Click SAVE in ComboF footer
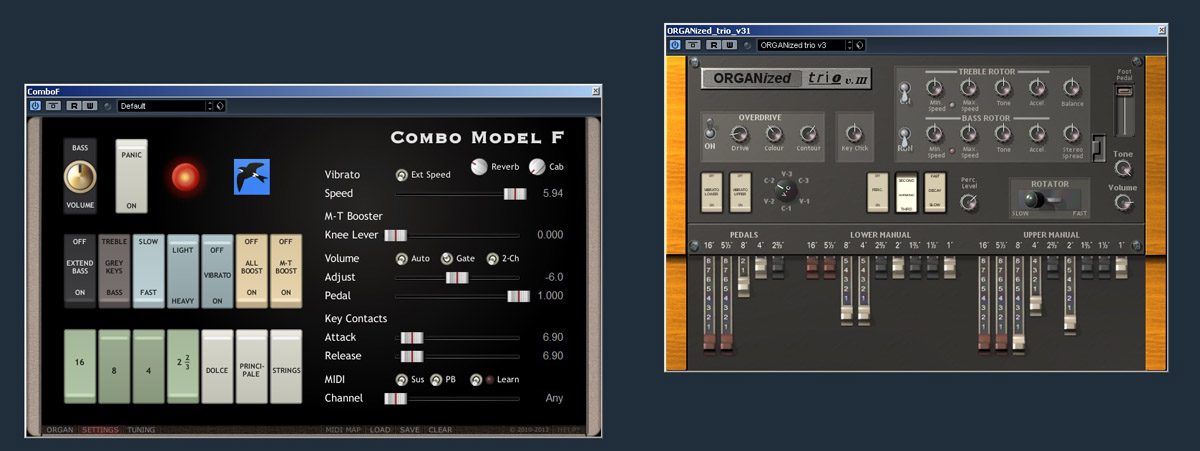1200x451 pixels. 410,430
